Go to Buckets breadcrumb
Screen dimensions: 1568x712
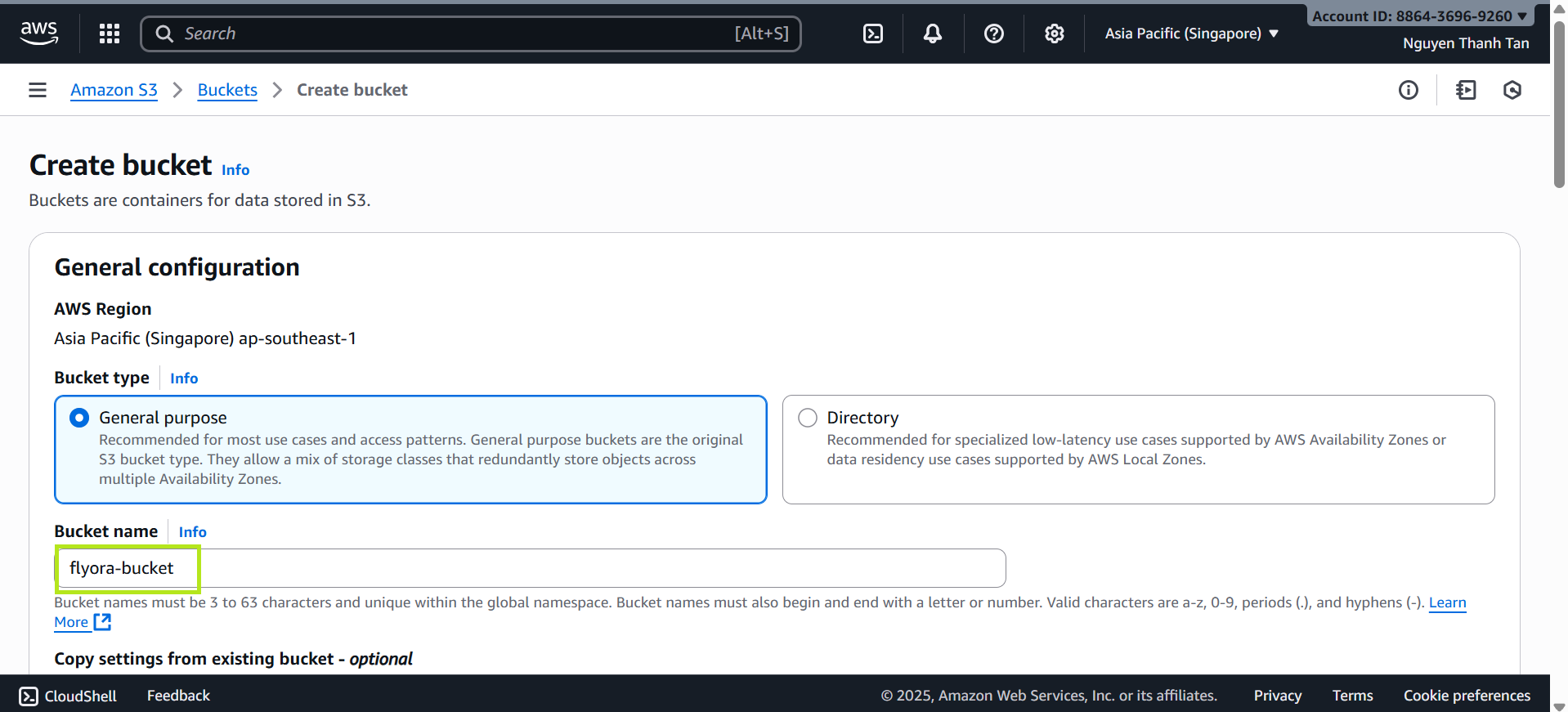pyautogui.click(x=227, y=90)
